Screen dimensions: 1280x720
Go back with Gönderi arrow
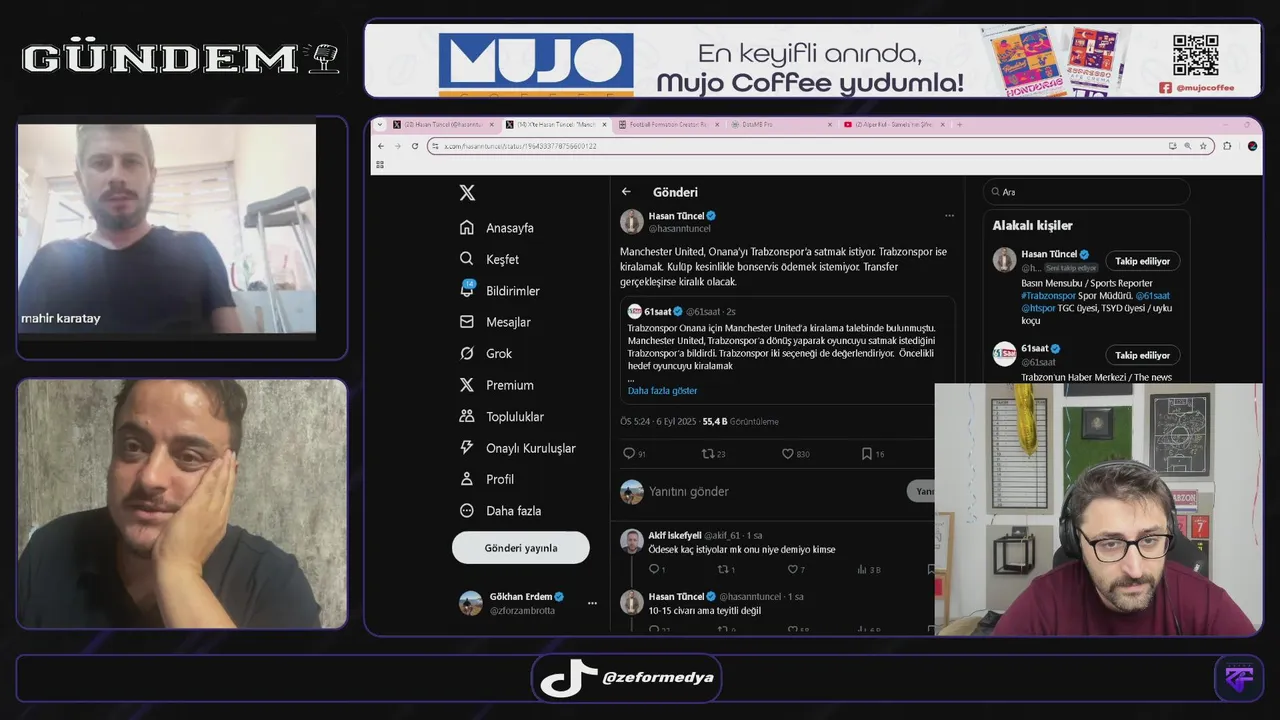click(x=626, y=192)
